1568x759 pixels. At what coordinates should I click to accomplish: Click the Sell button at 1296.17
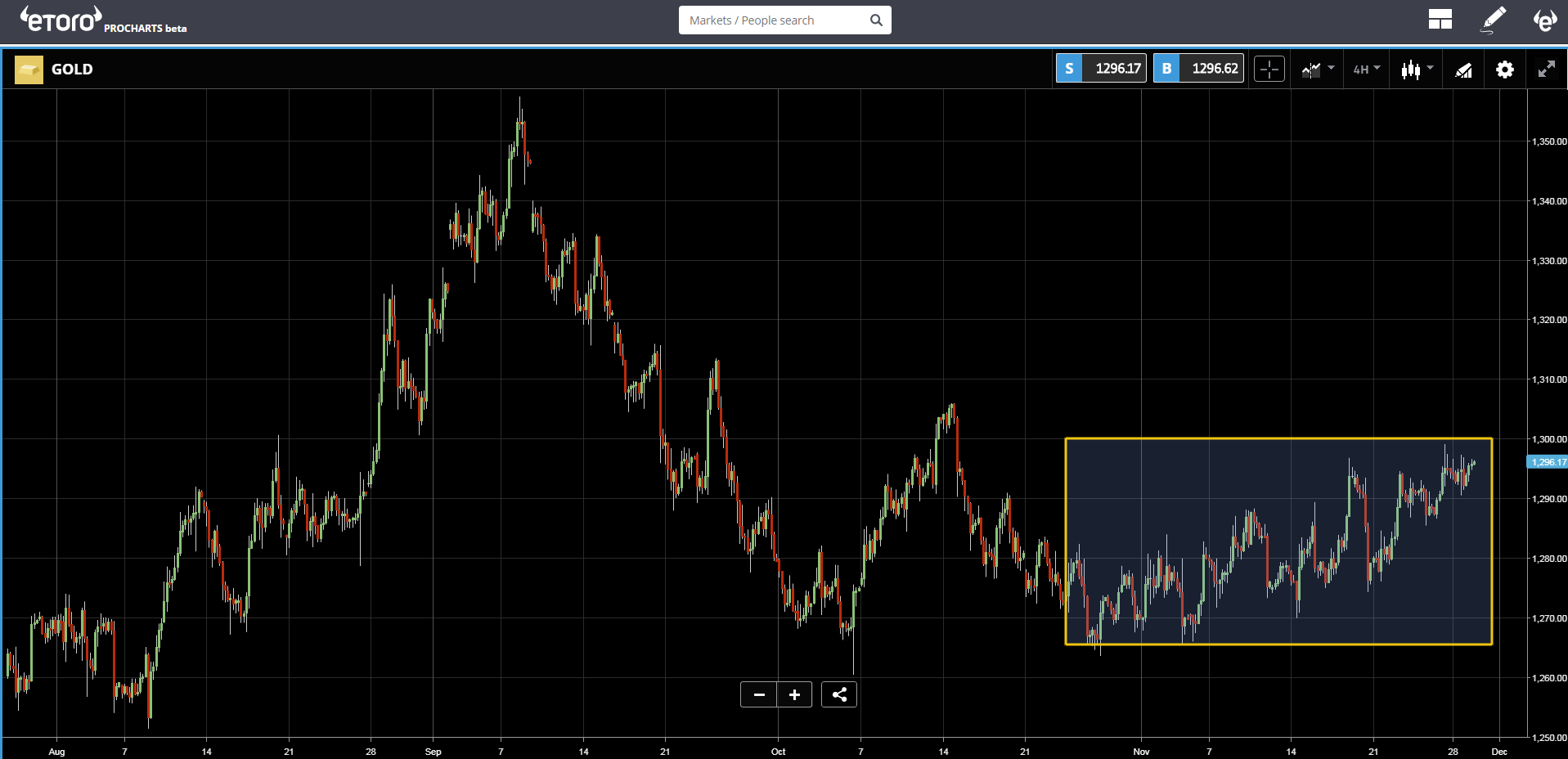(x=1101, y=69)
